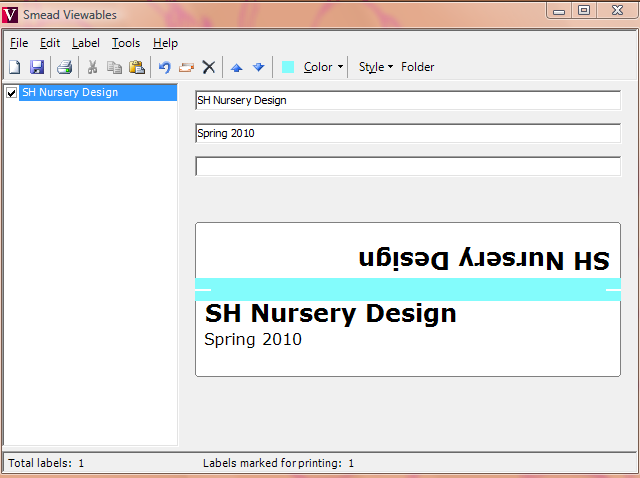640x478 pixels.
Task: Delete the label with the X icon
Action: point(209,67)
